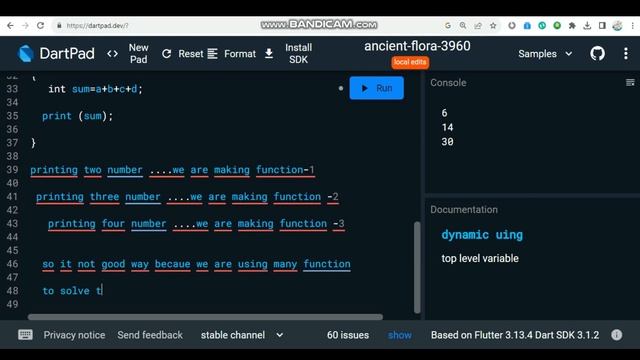The width and height of the screenshot is (640, 360).
Task: Click the console clear icon
Action: pos(630,83)
